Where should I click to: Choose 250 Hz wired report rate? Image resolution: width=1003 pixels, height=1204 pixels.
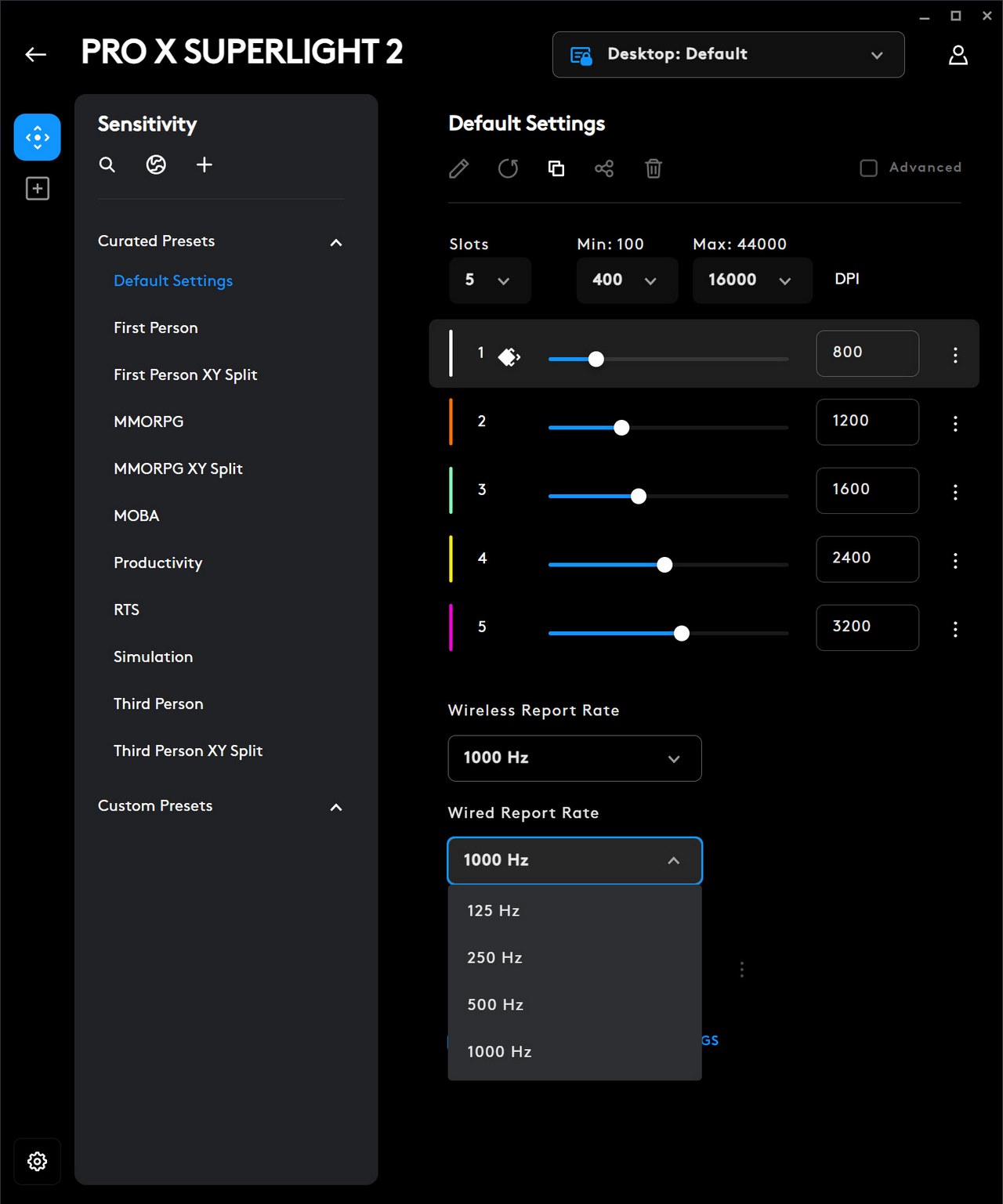(574, 958)
